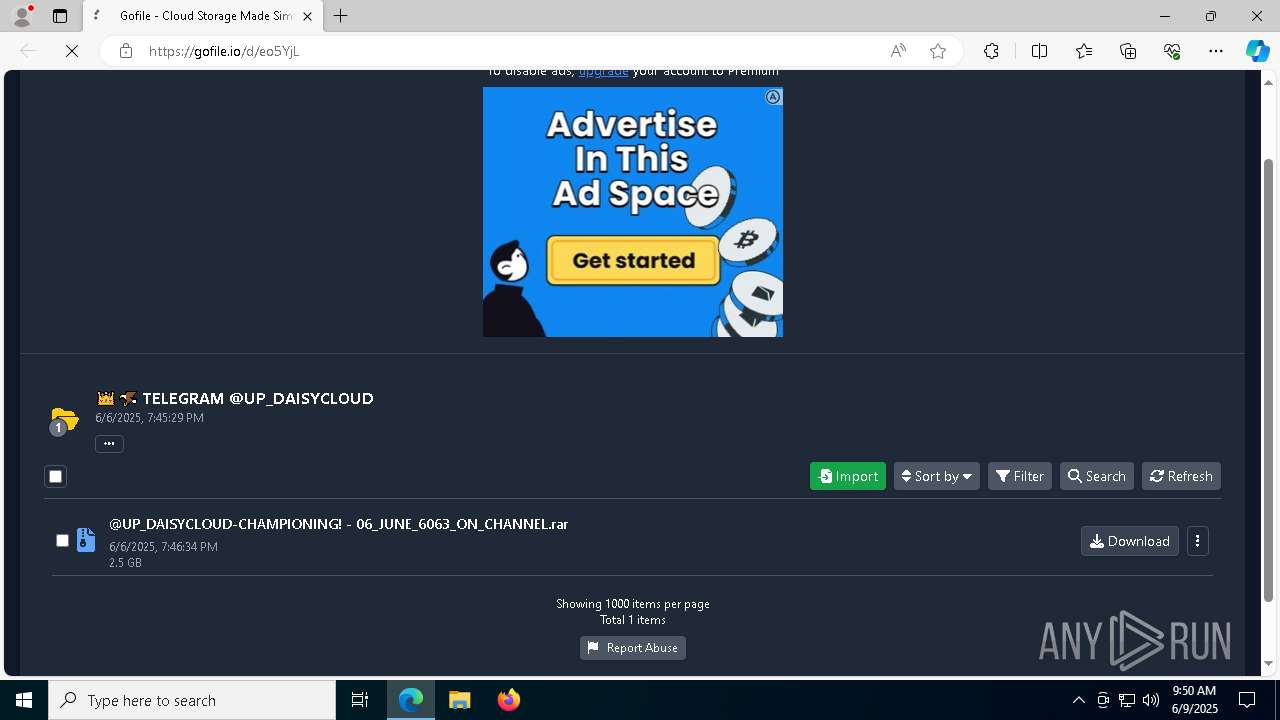1280x720 pixels.
Task: Click the Import button
Action: (848, 476)
